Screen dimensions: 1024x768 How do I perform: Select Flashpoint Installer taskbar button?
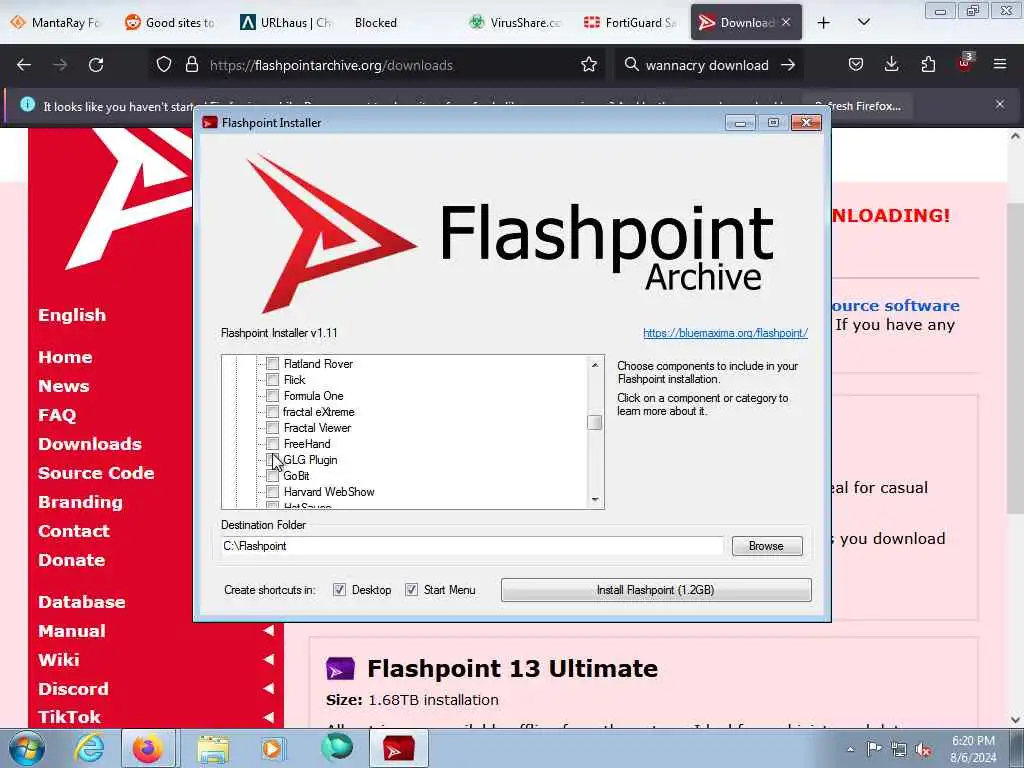point(398,748)
